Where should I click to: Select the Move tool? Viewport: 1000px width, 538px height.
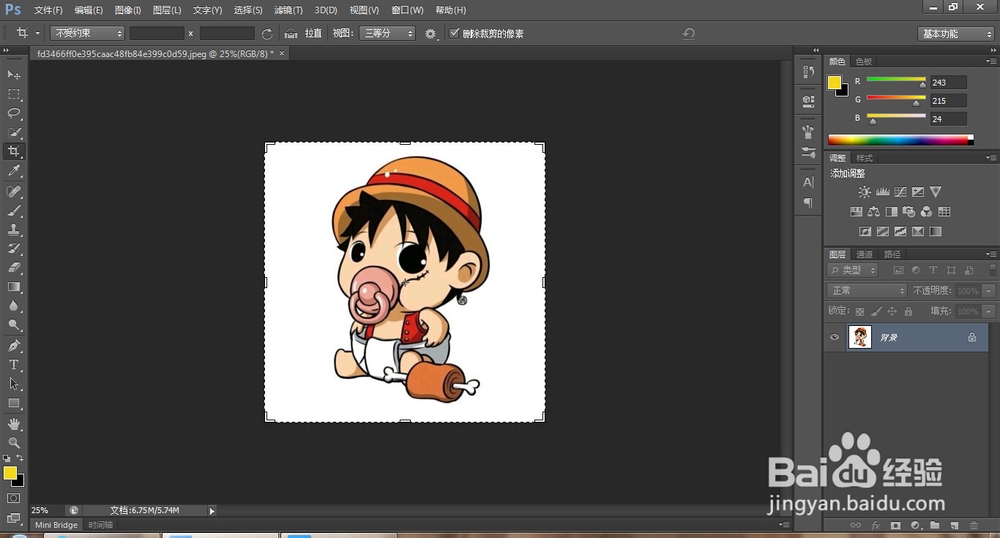coord(13,75)
